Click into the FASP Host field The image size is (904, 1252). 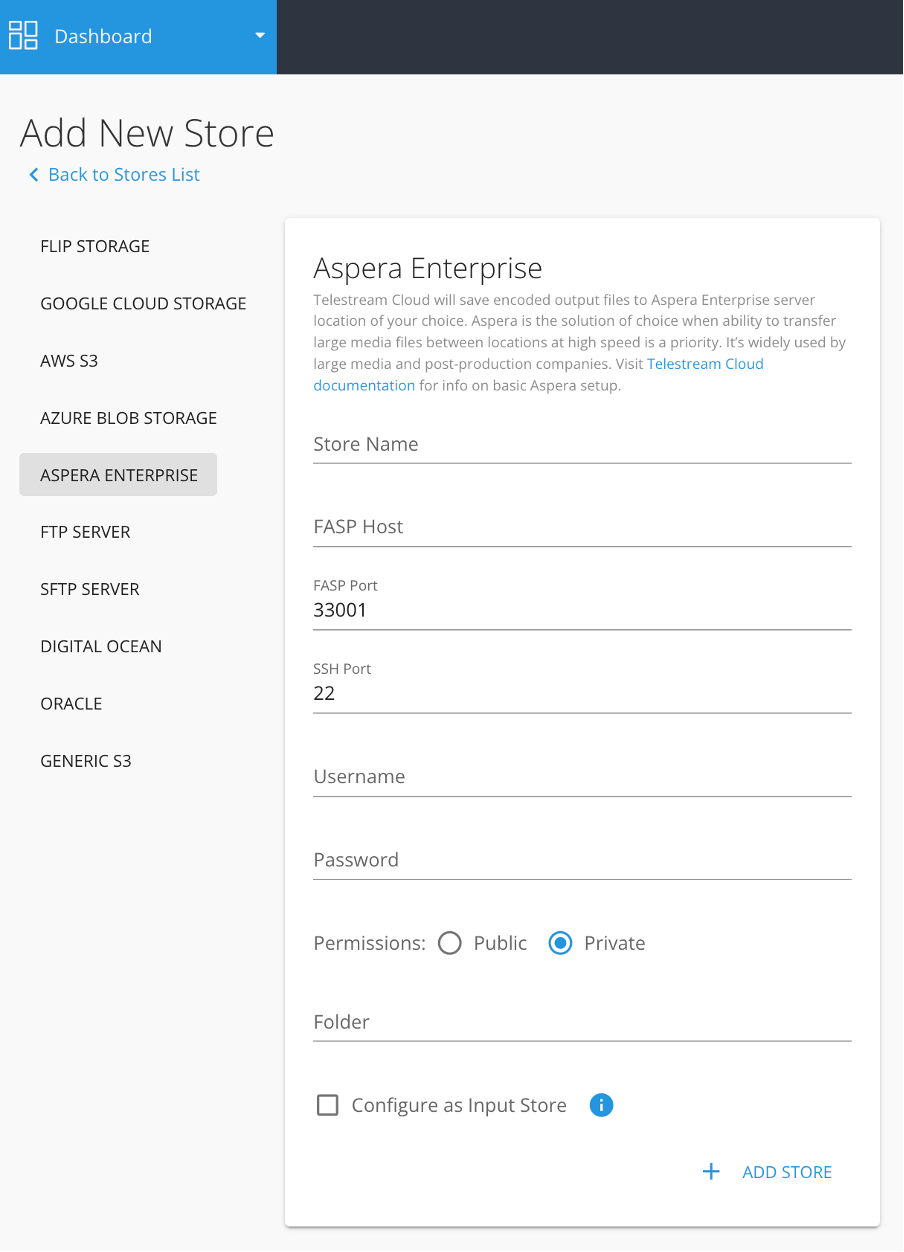click(582, 527)
